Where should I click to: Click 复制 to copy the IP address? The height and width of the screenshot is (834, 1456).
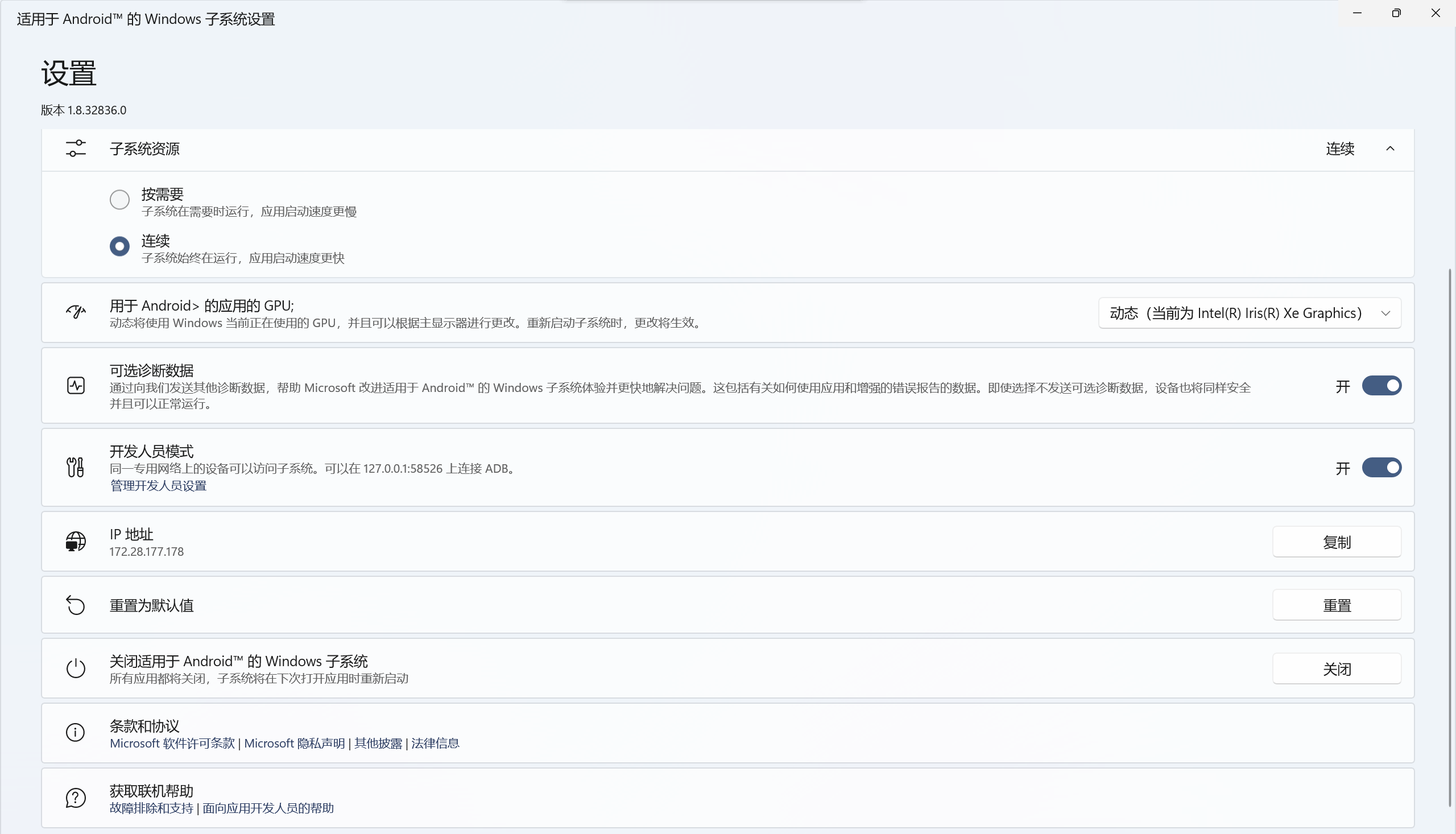coord(1337,541)
